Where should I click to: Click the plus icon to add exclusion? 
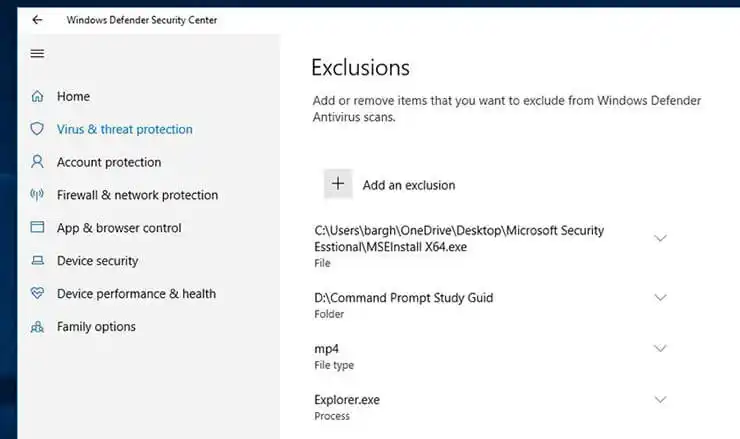[338, 184]
